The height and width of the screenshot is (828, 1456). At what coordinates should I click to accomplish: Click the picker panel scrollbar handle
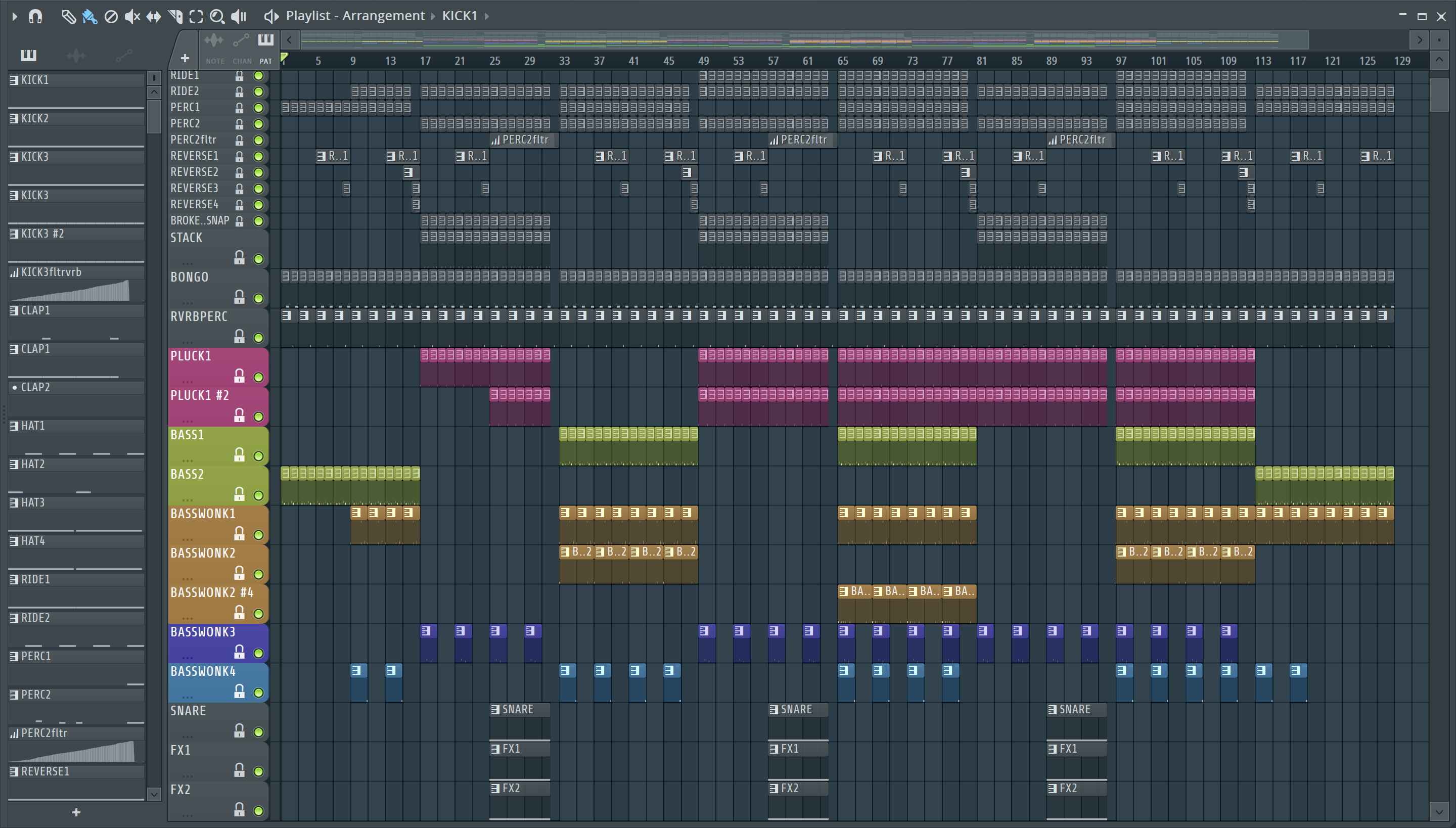point(154,116)
